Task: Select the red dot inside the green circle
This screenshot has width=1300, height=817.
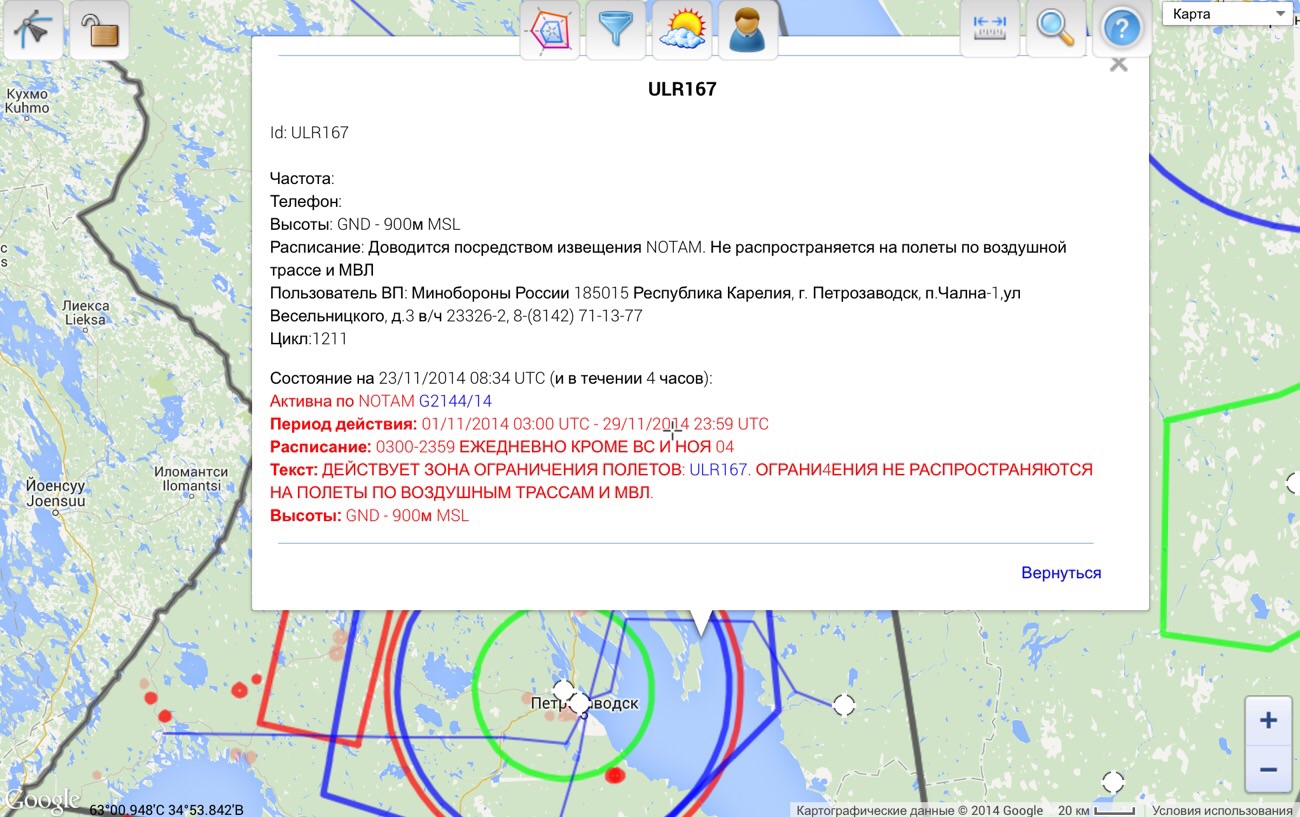Action: (615, 774)
